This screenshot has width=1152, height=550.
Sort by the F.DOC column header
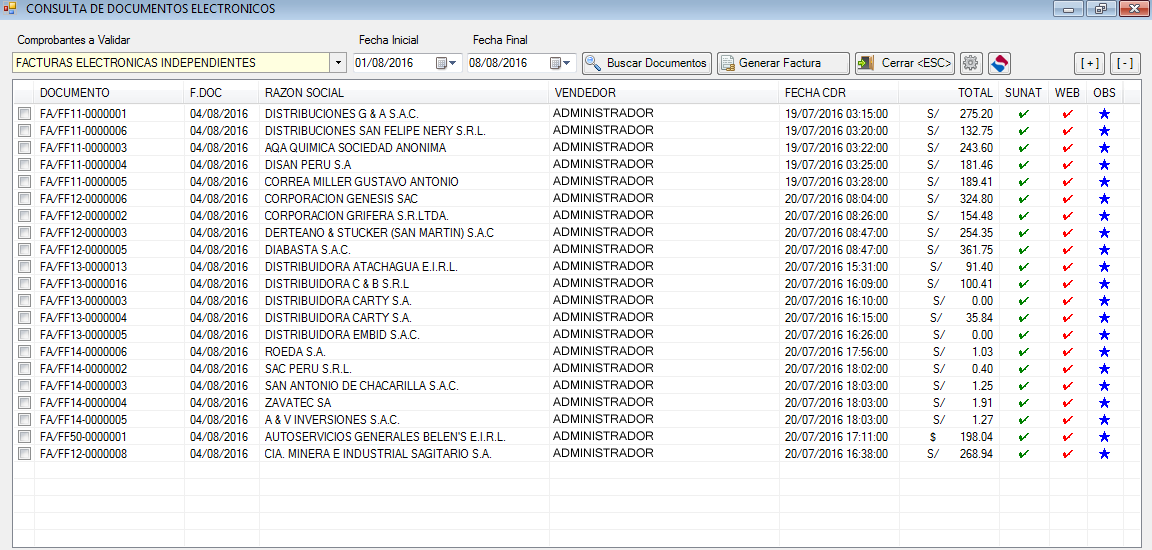click(221, 93)
